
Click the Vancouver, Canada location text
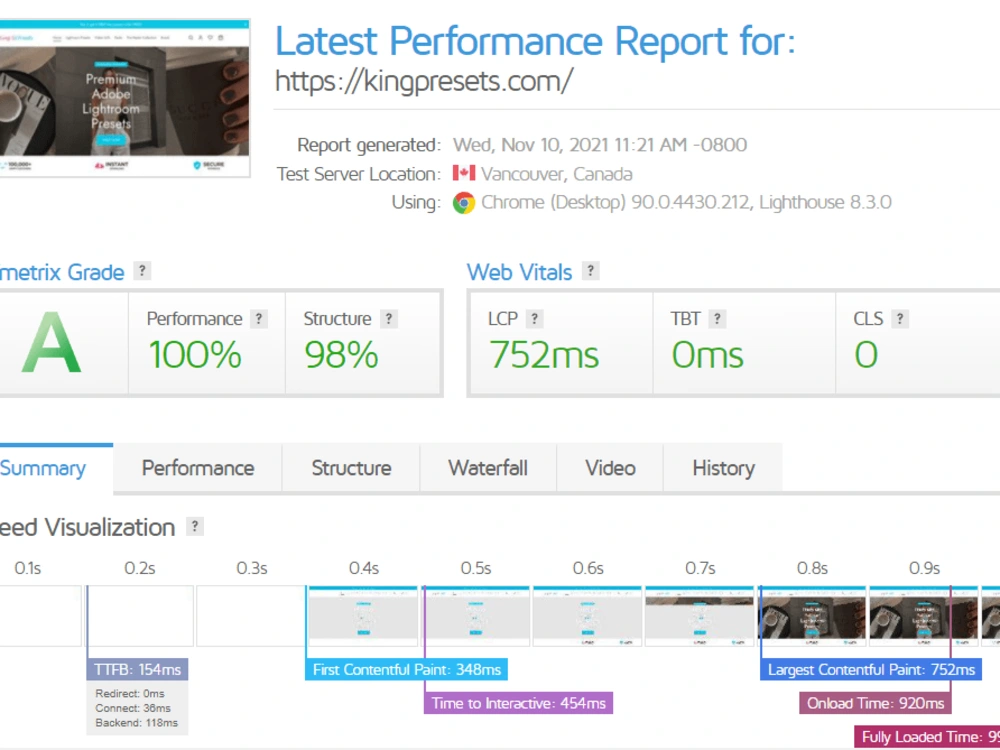(557, 174)
